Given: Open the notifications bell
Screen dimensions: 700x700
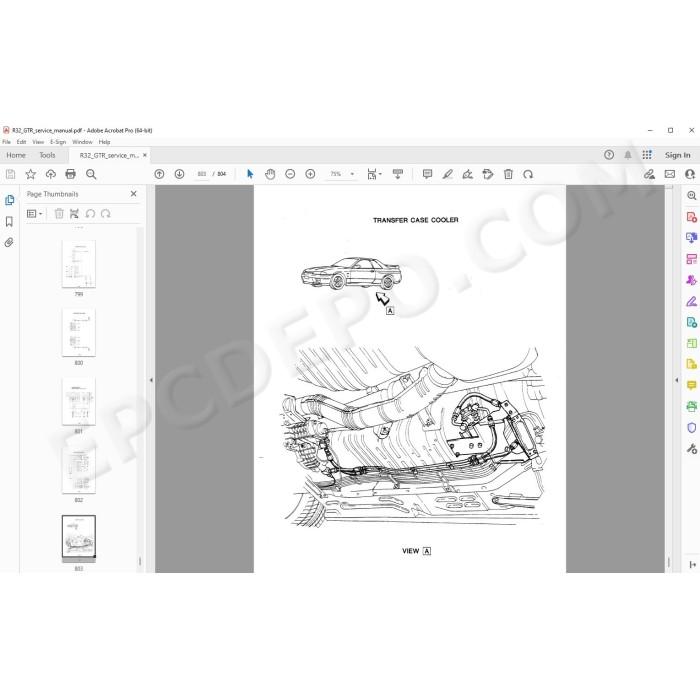Looking at the screenshot, I should pos(628,155).
